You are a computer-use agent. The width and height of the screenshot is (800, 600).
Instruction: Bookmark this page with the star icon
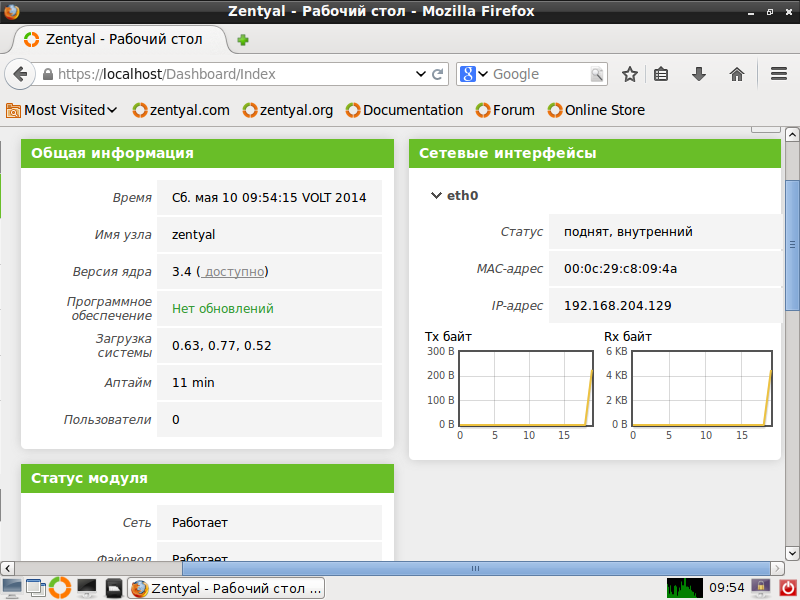[x=630, y=74]
